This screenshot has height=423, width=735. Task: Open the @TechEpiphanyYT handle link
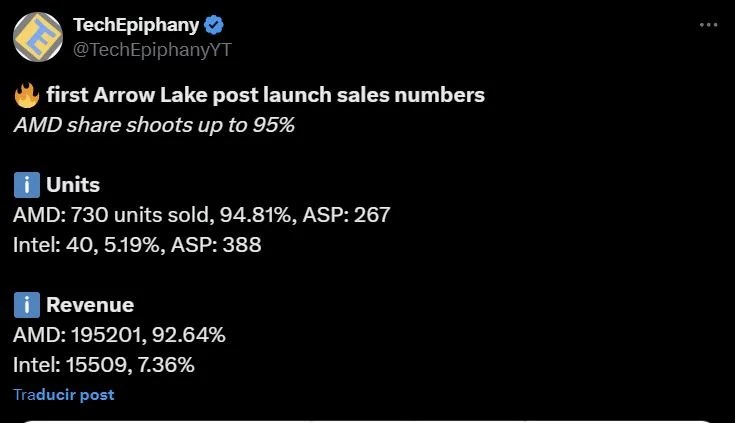(x=152, y=50)
